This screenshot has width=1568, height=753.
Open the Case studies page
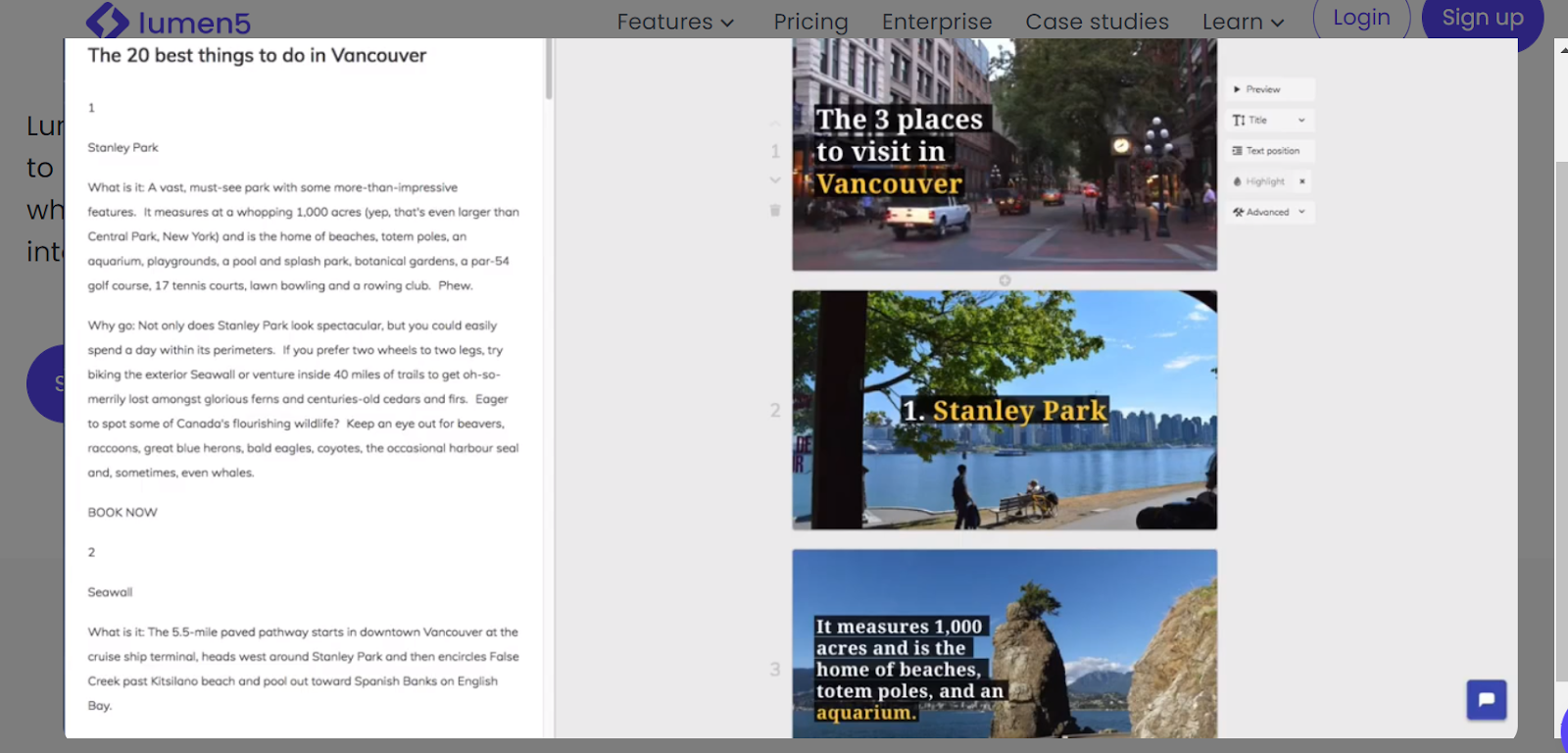point(1097,22)
